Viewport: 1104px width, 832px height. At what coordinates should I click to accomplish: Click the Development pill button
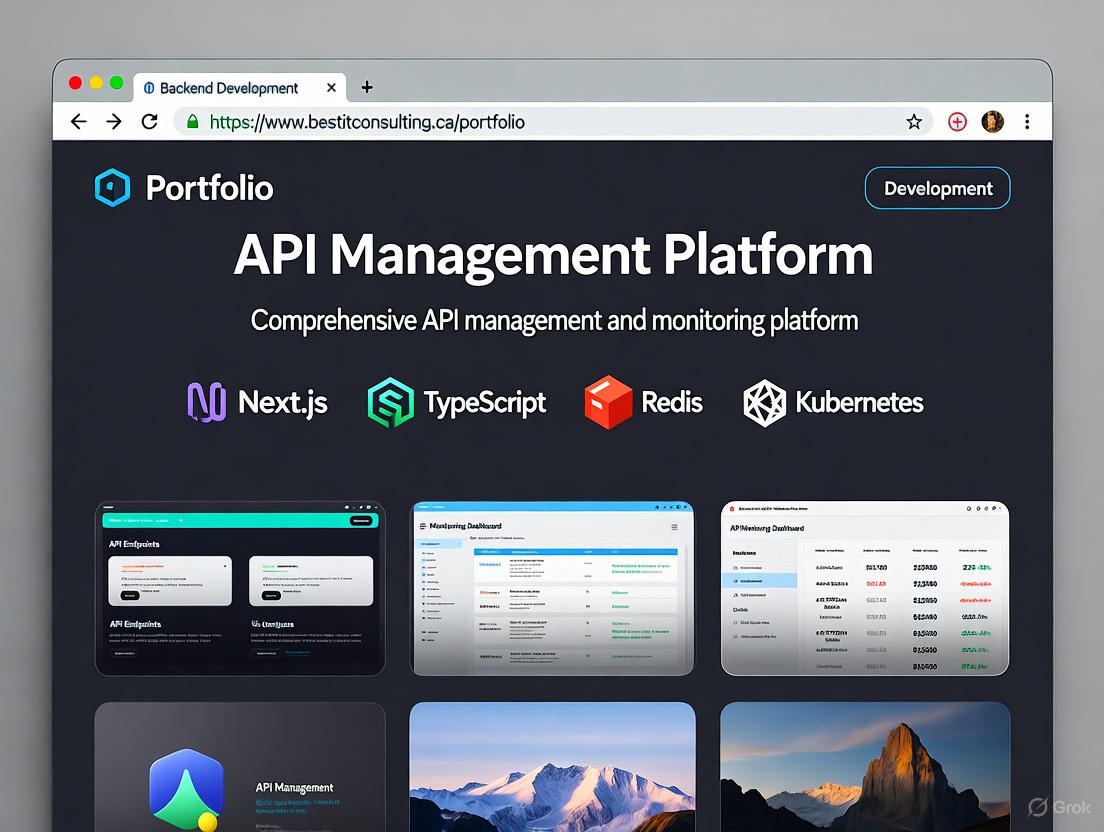coord(937,188)
